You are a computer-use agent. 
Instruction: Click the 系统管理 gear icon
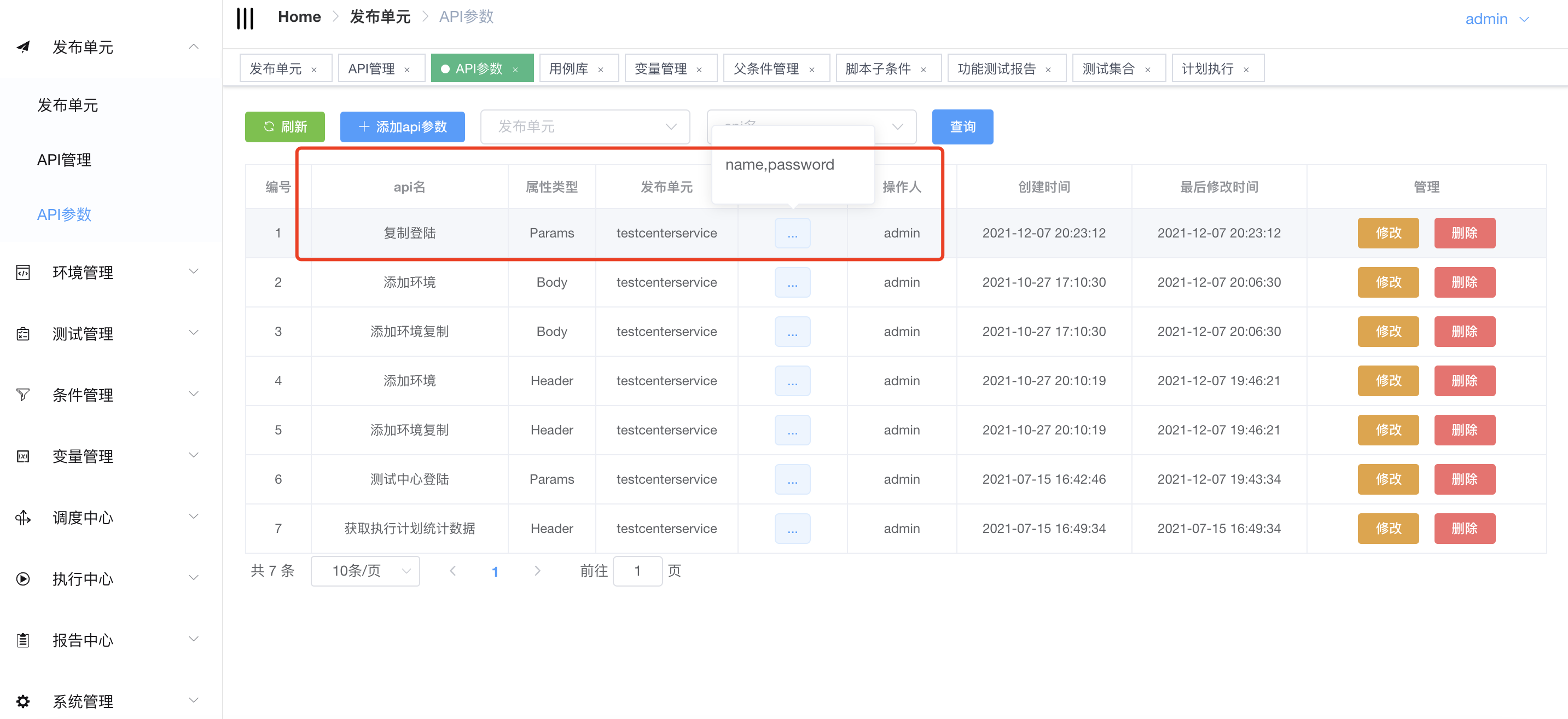coord(23,701)
